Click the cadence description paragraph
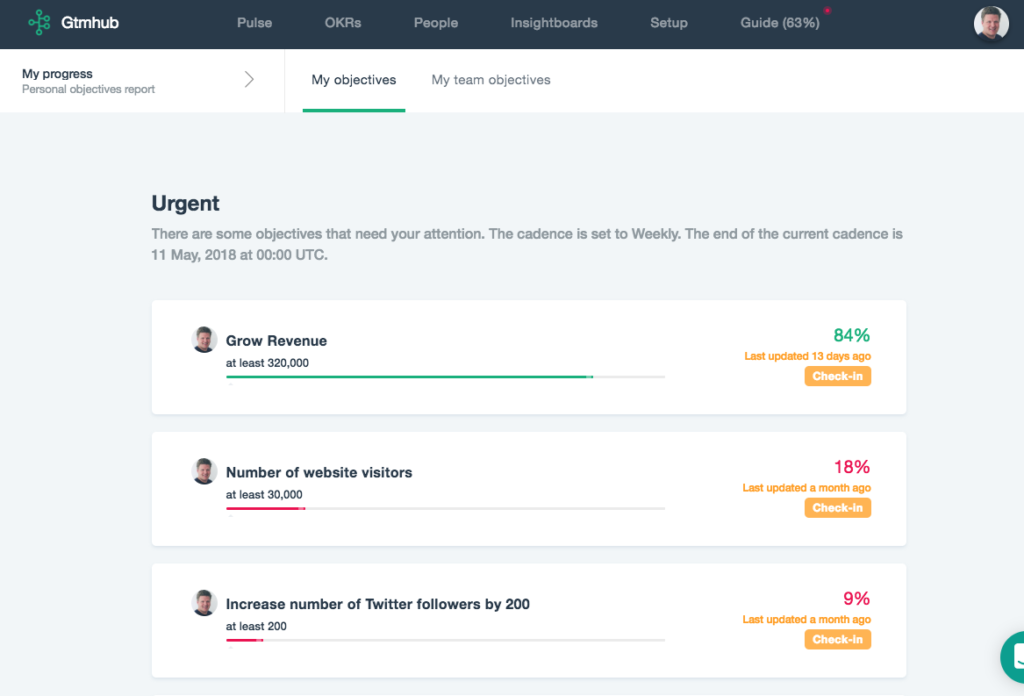 (x=527, y=244)
